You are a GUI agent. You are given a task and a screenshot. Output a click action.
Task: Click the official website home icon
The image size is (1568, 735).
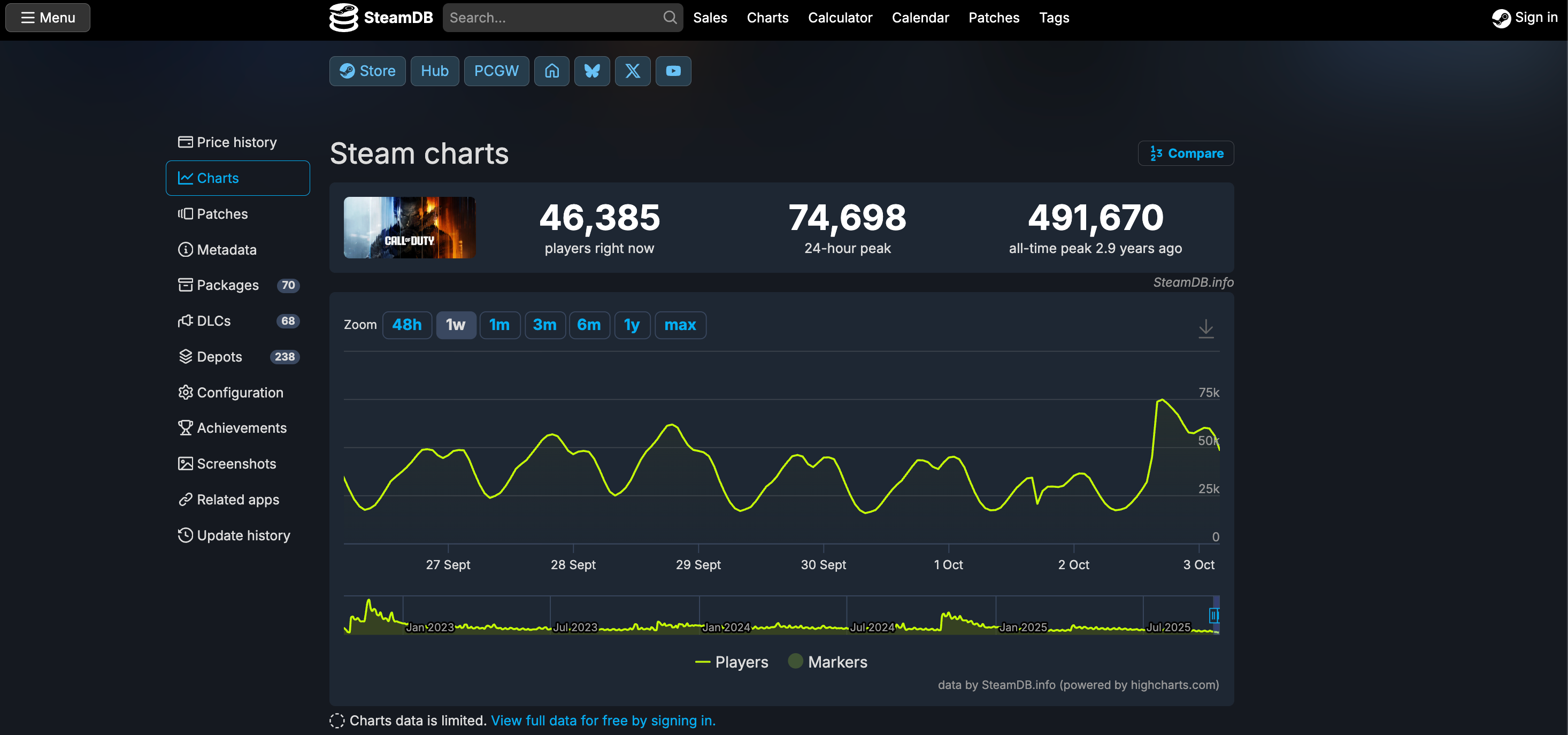tap(551, 71)
